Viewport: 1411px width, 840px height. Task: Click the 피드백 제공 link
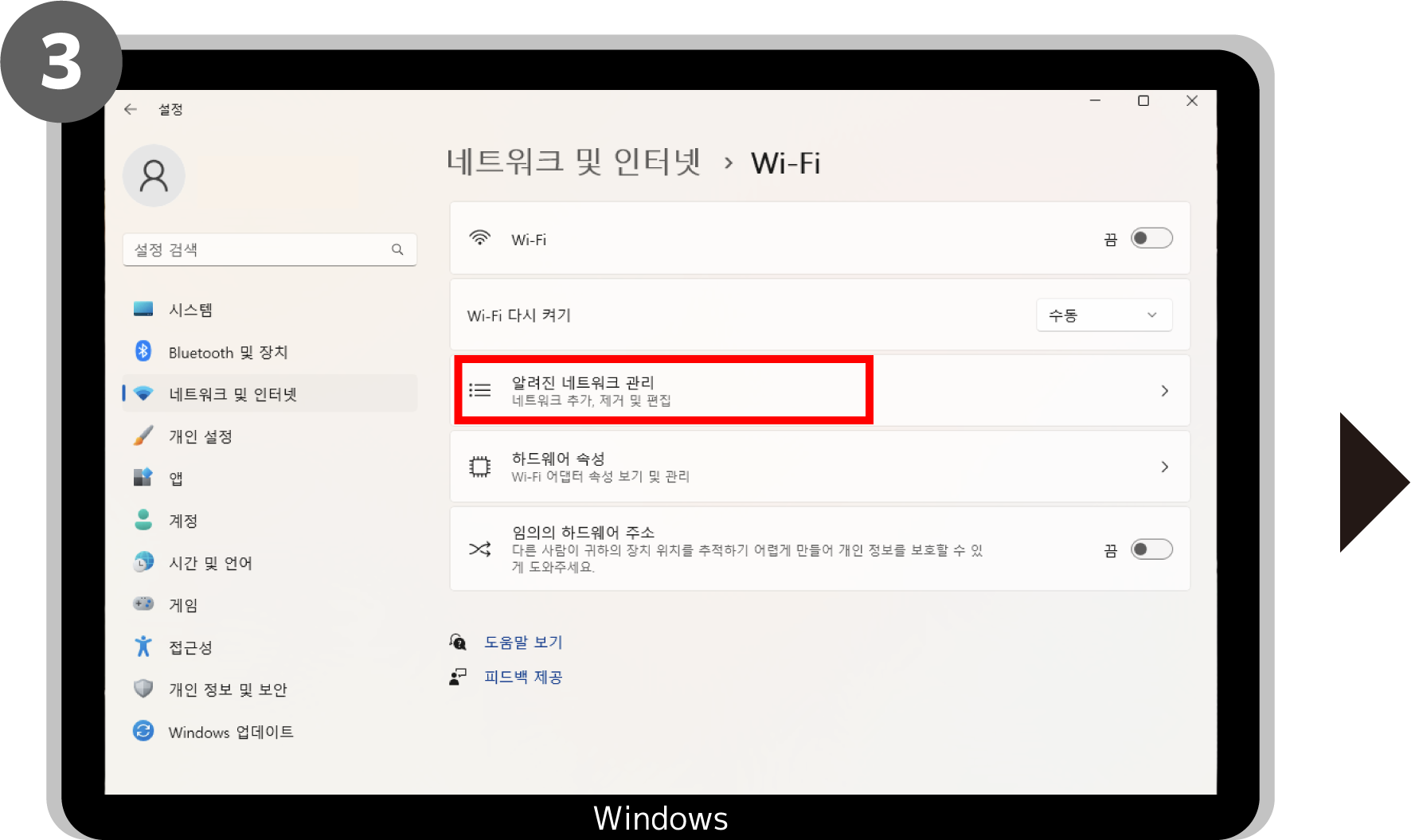[523, 677]
